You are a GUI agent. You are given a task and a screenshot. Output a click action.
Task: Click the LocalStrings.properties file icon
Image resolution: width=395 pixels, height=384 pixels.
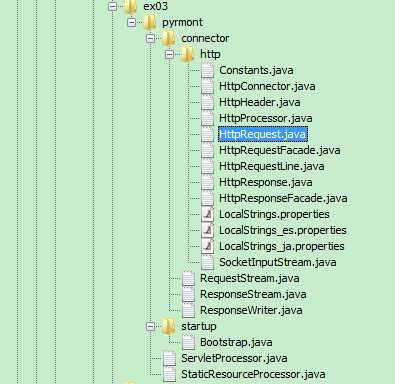(x=207, y=214)
